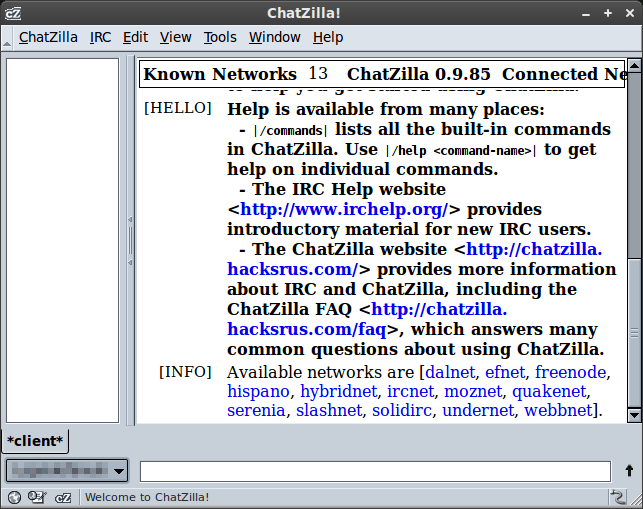This screenshot has width=643, height=509.
Task: Connect to the moznet network
Action: click(x=473, y=391)
